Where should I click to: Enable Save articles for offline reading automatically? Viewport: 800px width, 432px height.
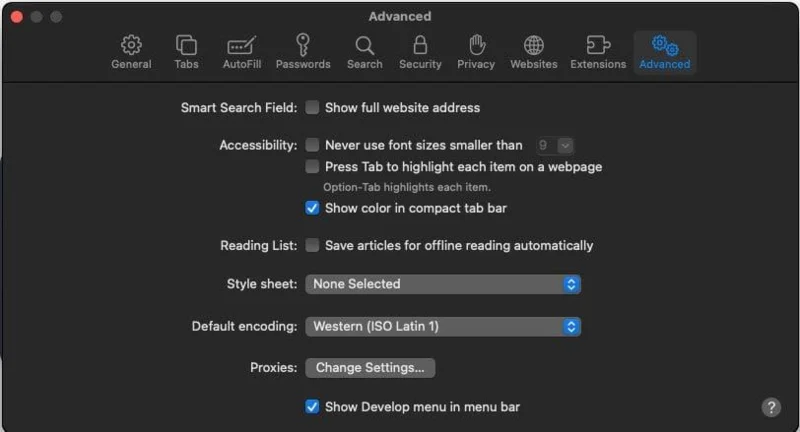(x=313, y=245)
